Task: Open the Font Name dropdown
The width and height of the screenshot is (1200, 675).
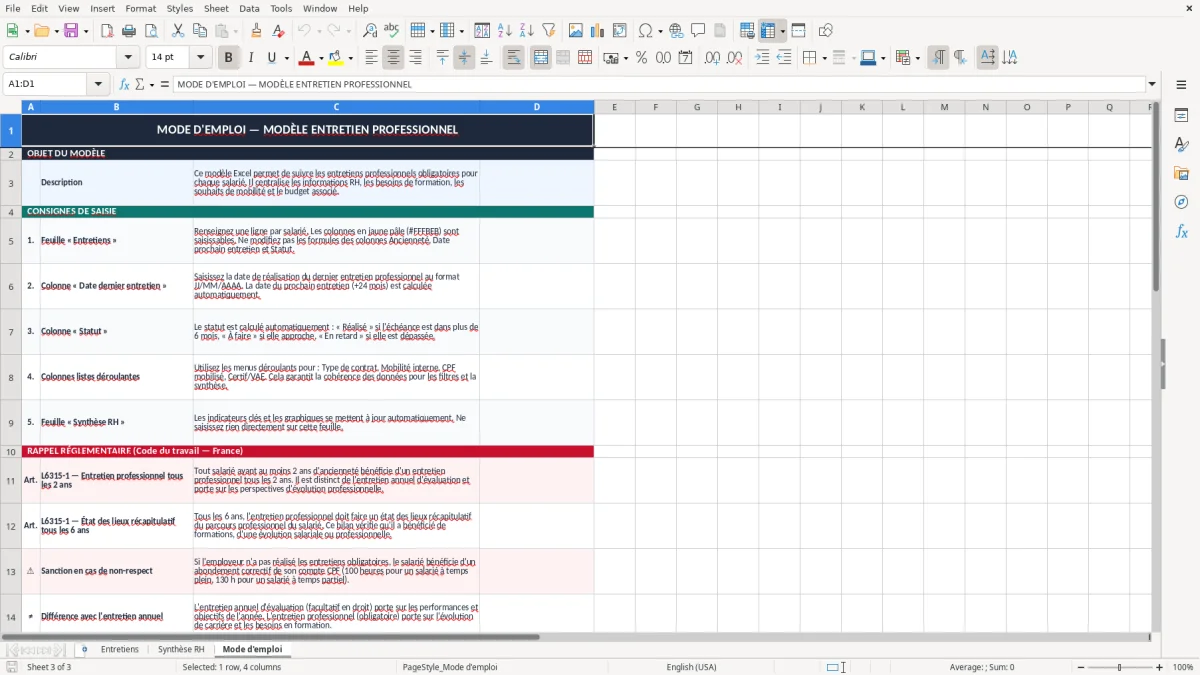Action: [128, 58]
